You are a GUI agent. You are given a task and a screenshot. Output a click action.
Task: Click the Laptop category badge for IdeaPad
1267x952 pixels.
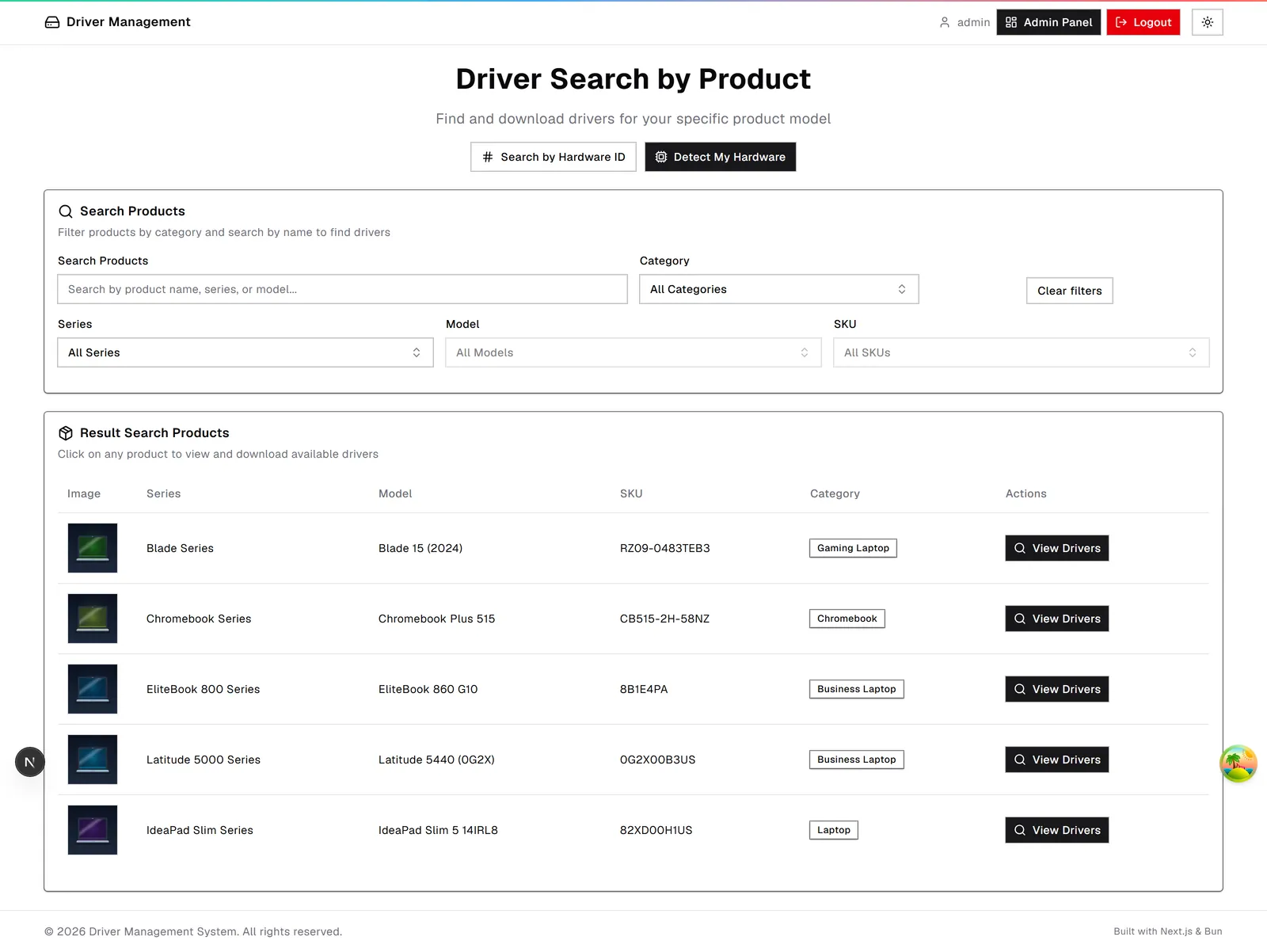[833, 830]
